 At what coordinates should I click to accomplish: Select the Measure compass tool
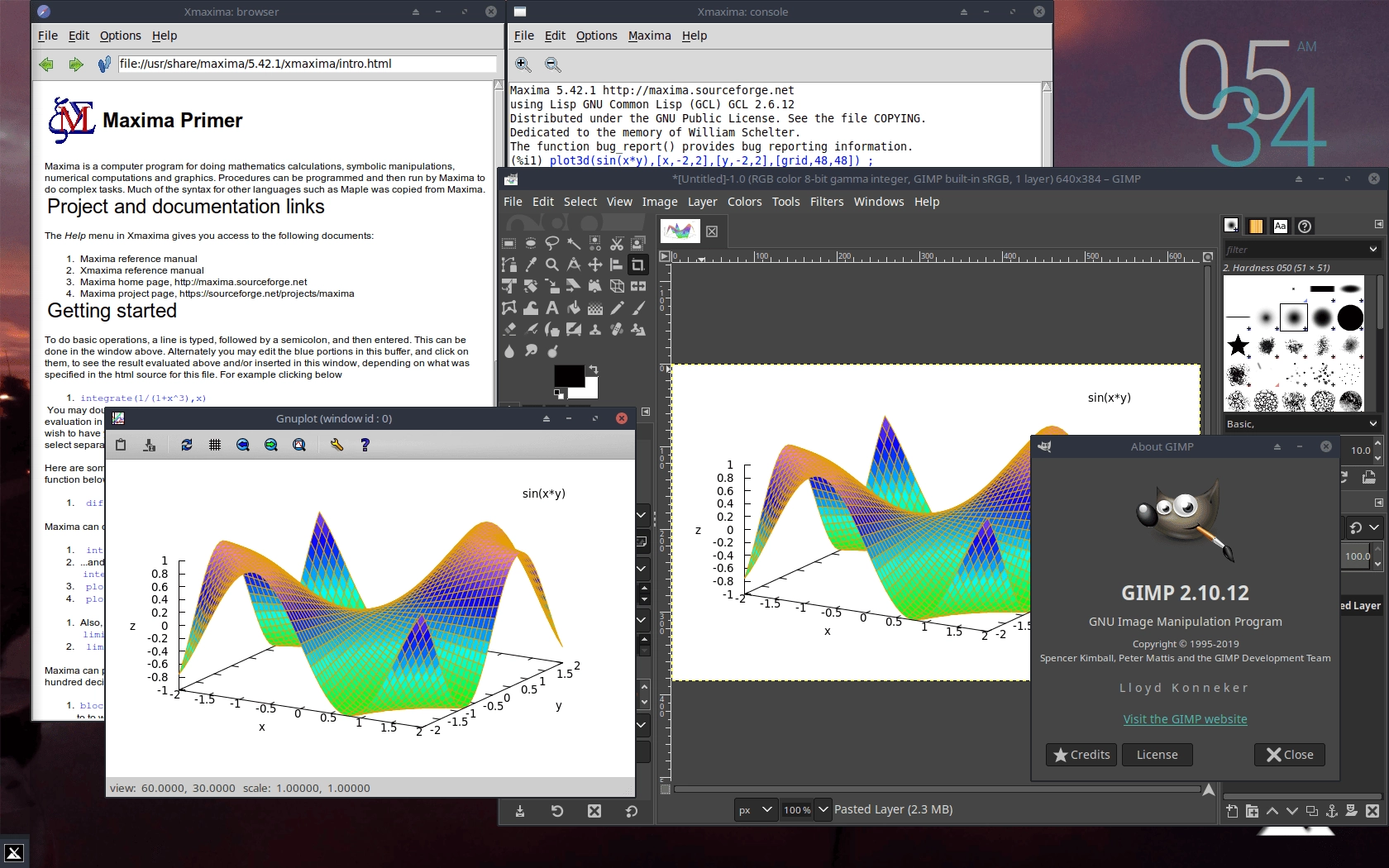coord(574,265)
